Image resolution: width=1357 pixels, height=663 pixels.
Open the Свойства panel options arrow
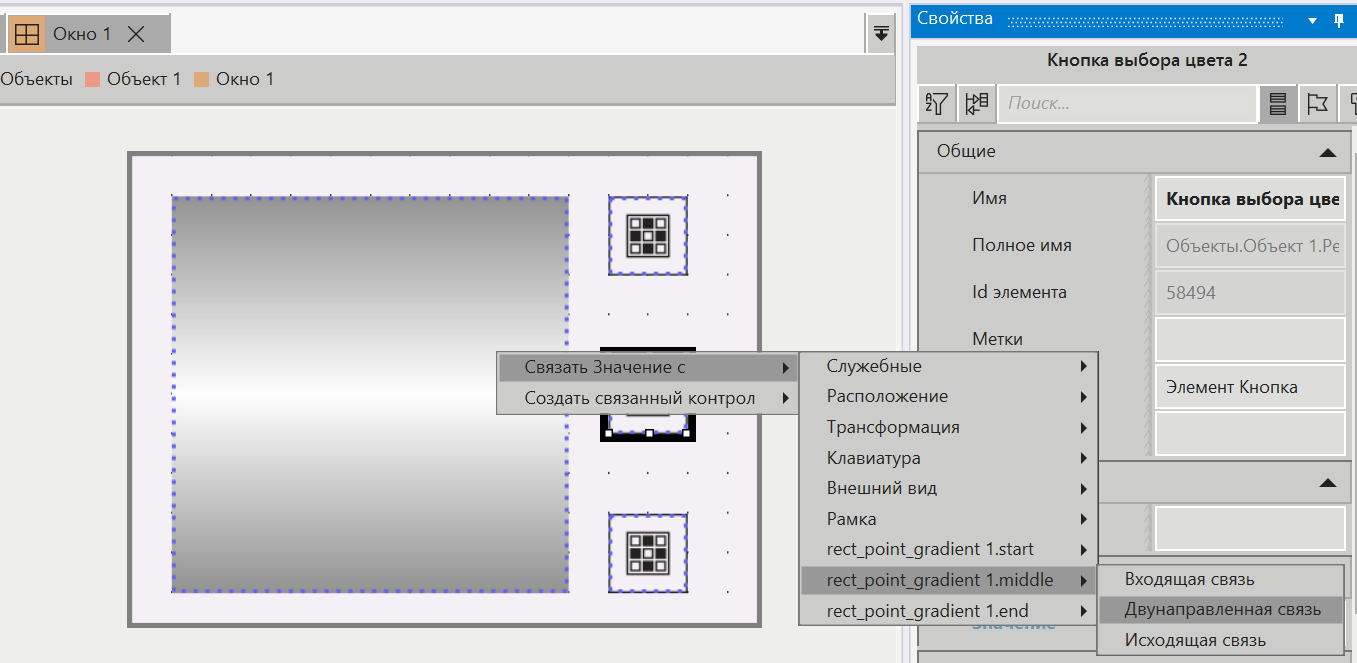(x=1312, y=19)
